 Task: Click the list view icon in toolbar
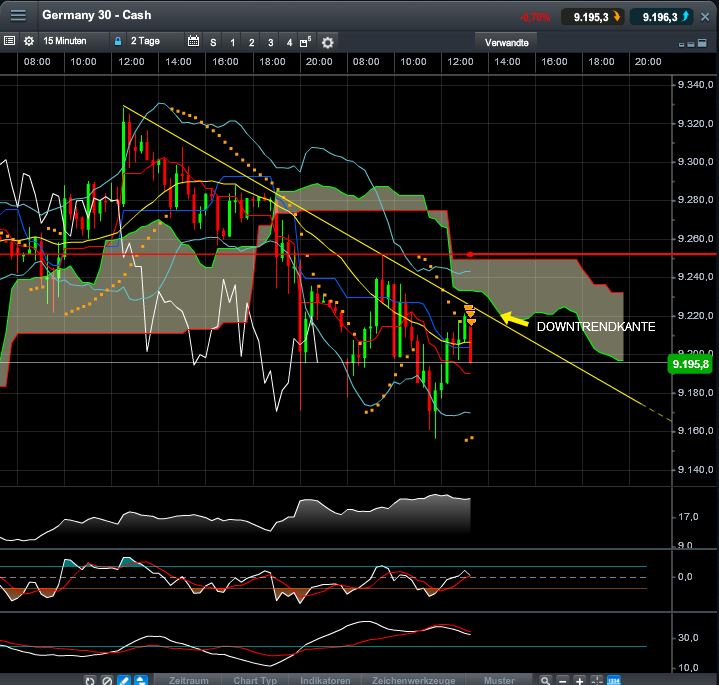coord(9,42)
